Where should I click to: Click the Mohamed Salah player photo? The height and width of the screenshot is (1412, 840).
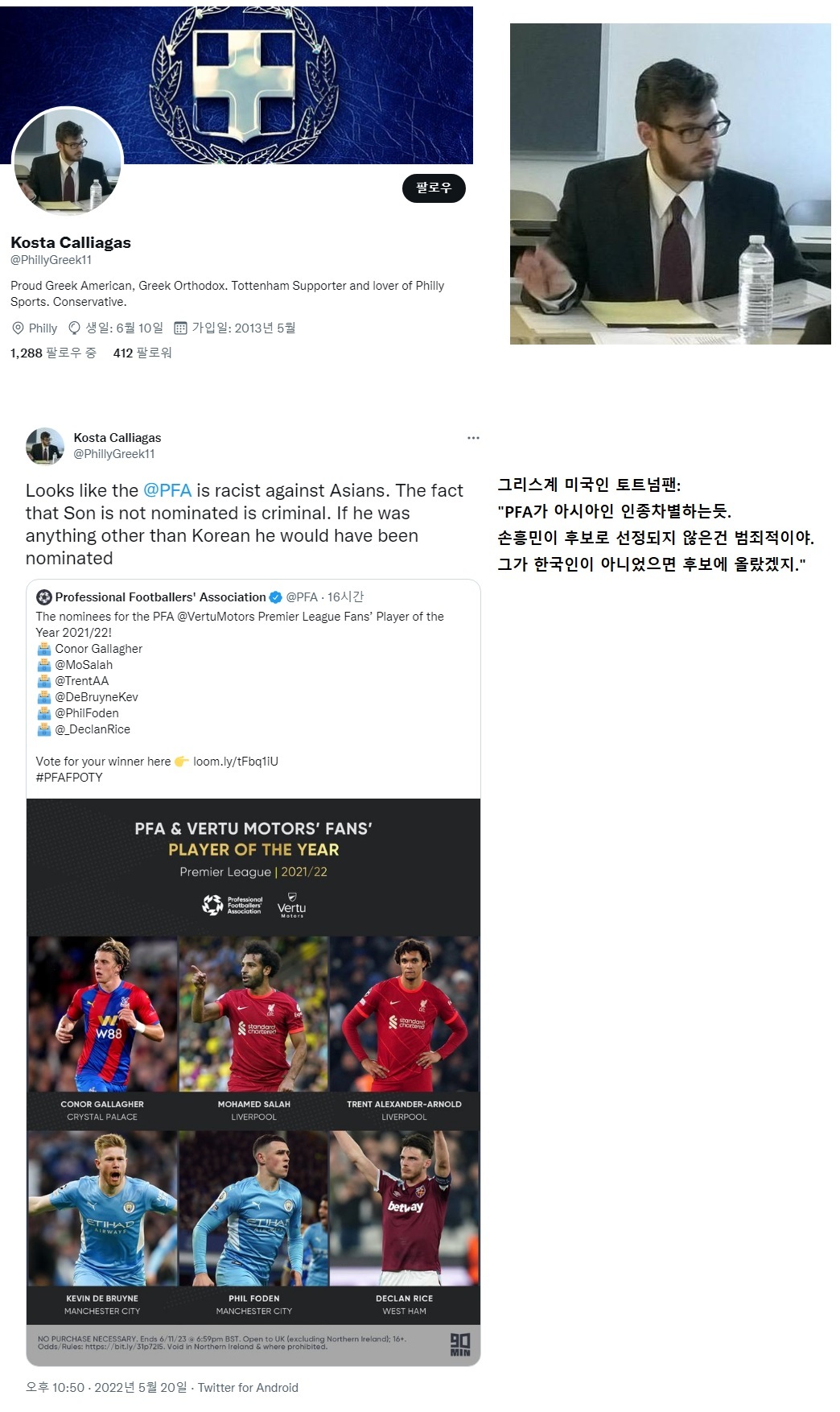point(253,1014)
